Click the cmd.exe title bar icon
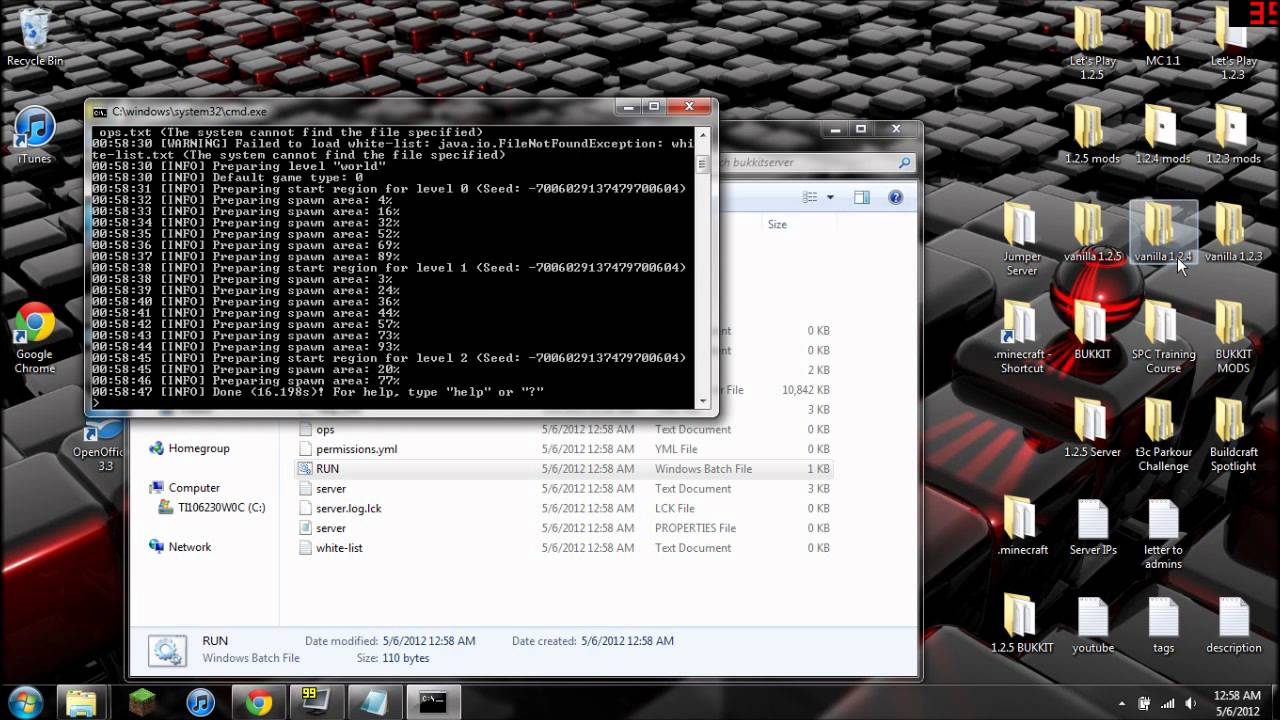1280x720 pixels. click(100, 111)
